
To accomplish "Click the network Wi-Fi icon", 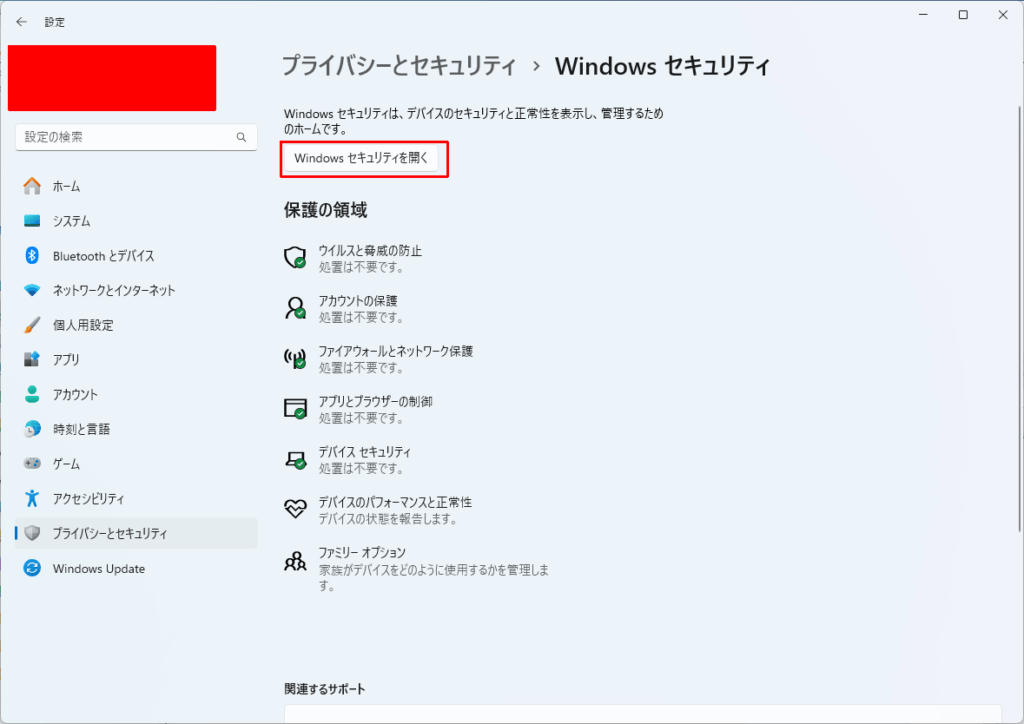I will tap(32, 290).
